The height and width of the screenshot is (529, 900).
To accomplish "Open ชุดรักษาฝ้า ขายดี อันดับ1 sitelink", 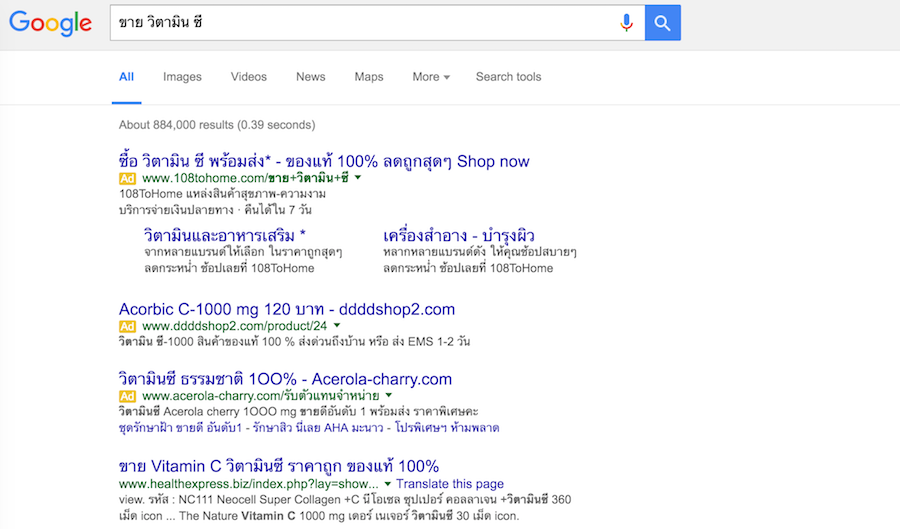I will click(180, 428).
